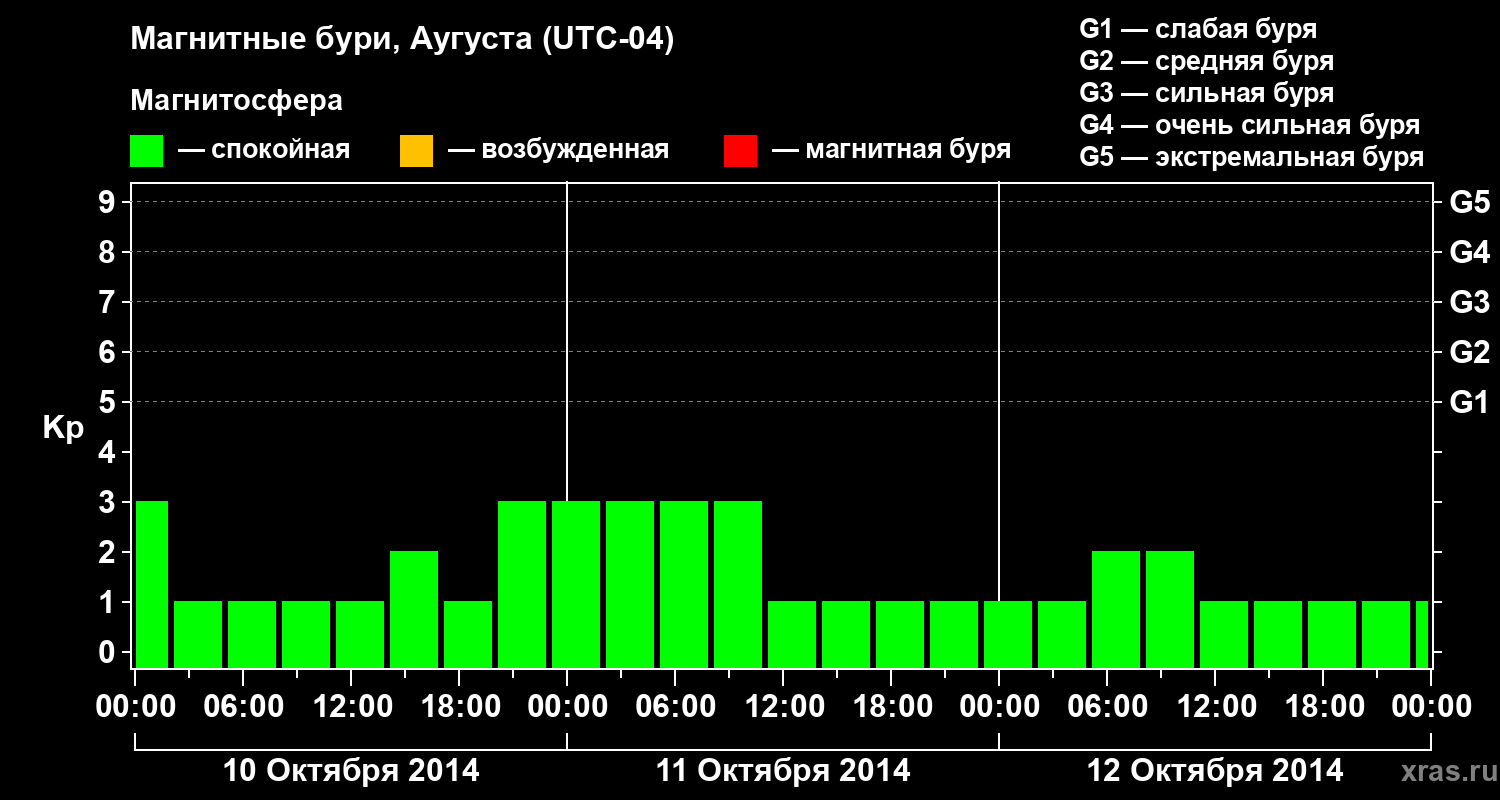Viewport: 1500px width, 800px height.
Task: Click the 'Магнитосфера' heading
Action: (x=236, y=101)
